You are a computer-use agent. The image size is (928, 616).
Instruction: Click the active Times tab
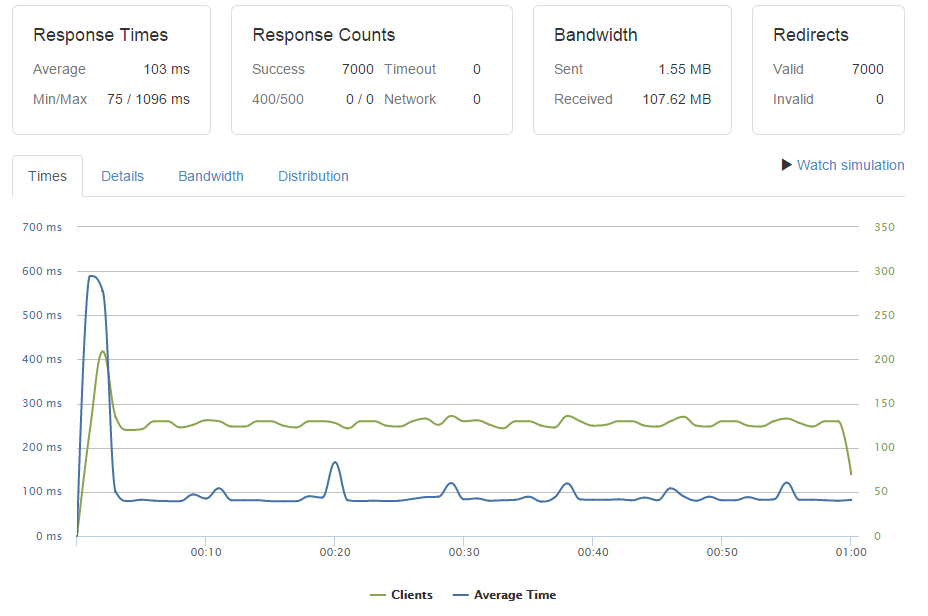point(47,176)
